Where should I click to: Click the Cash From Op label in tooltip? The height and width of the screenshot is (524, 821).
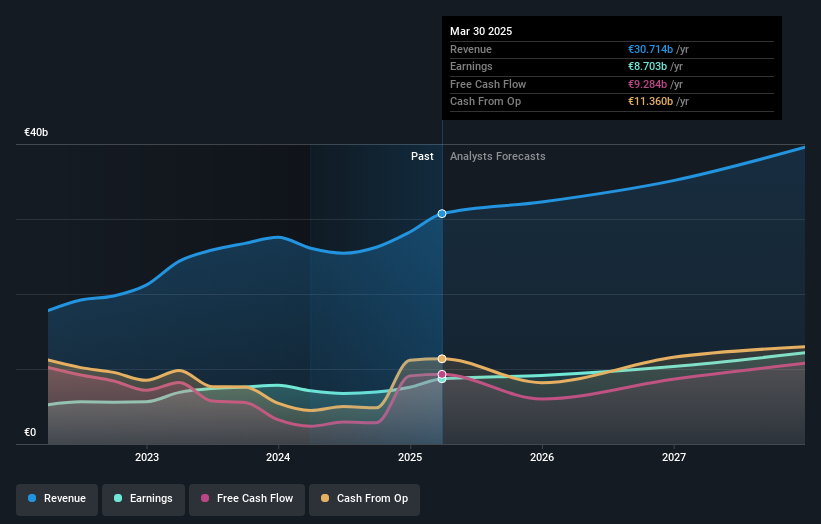pos(485,102)
